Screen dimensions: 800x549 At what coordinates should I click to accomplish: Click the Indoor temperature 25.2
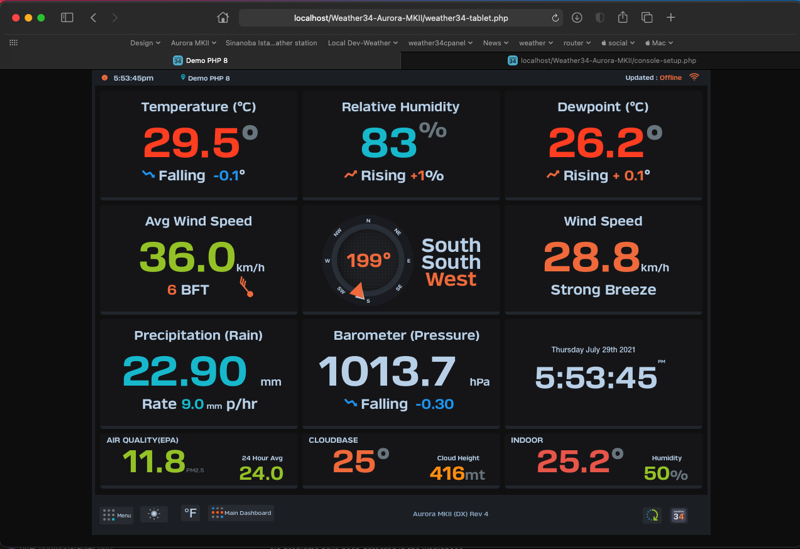point(573,461)
